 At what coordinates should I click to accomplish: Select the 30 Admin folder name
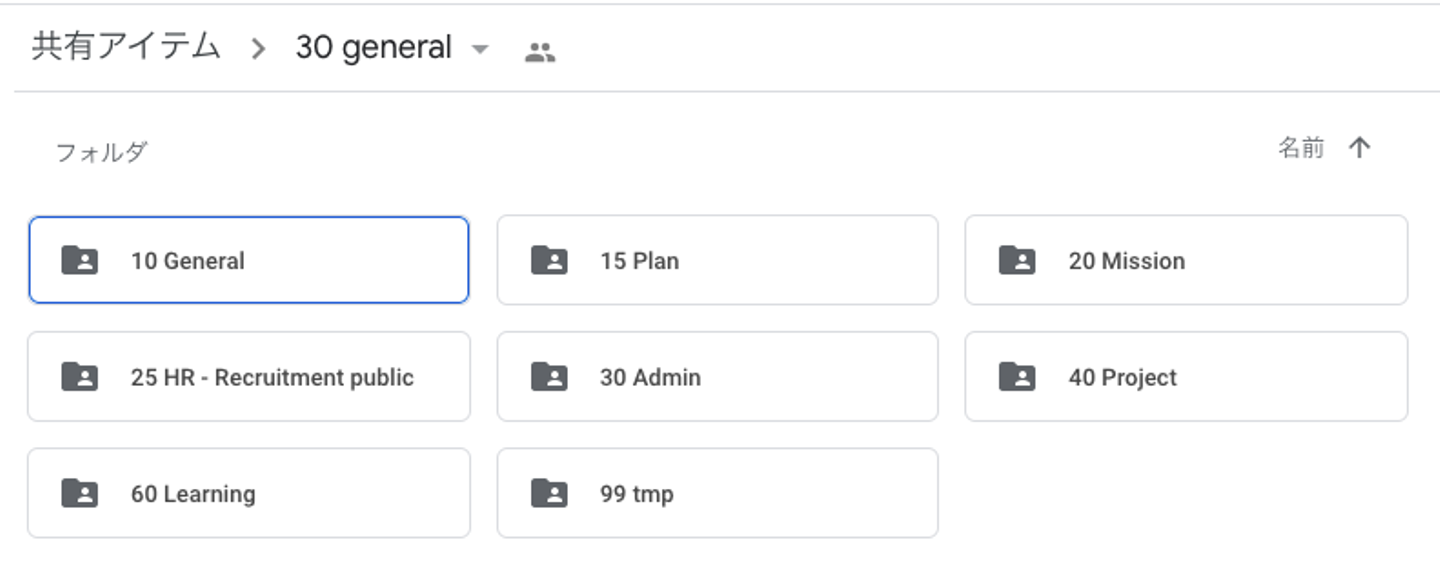click(x=650, y=377)
